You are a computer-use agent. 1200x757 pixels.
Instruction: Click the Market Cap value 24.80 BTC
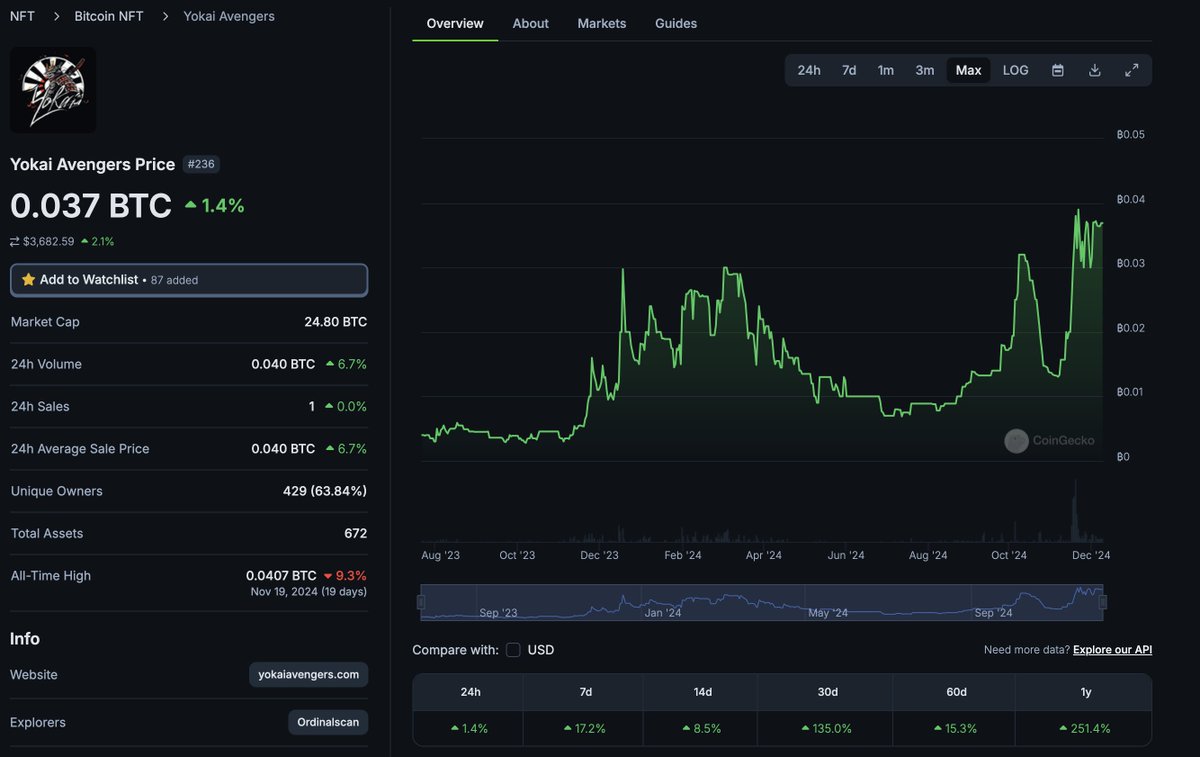(x=335, y=322)
